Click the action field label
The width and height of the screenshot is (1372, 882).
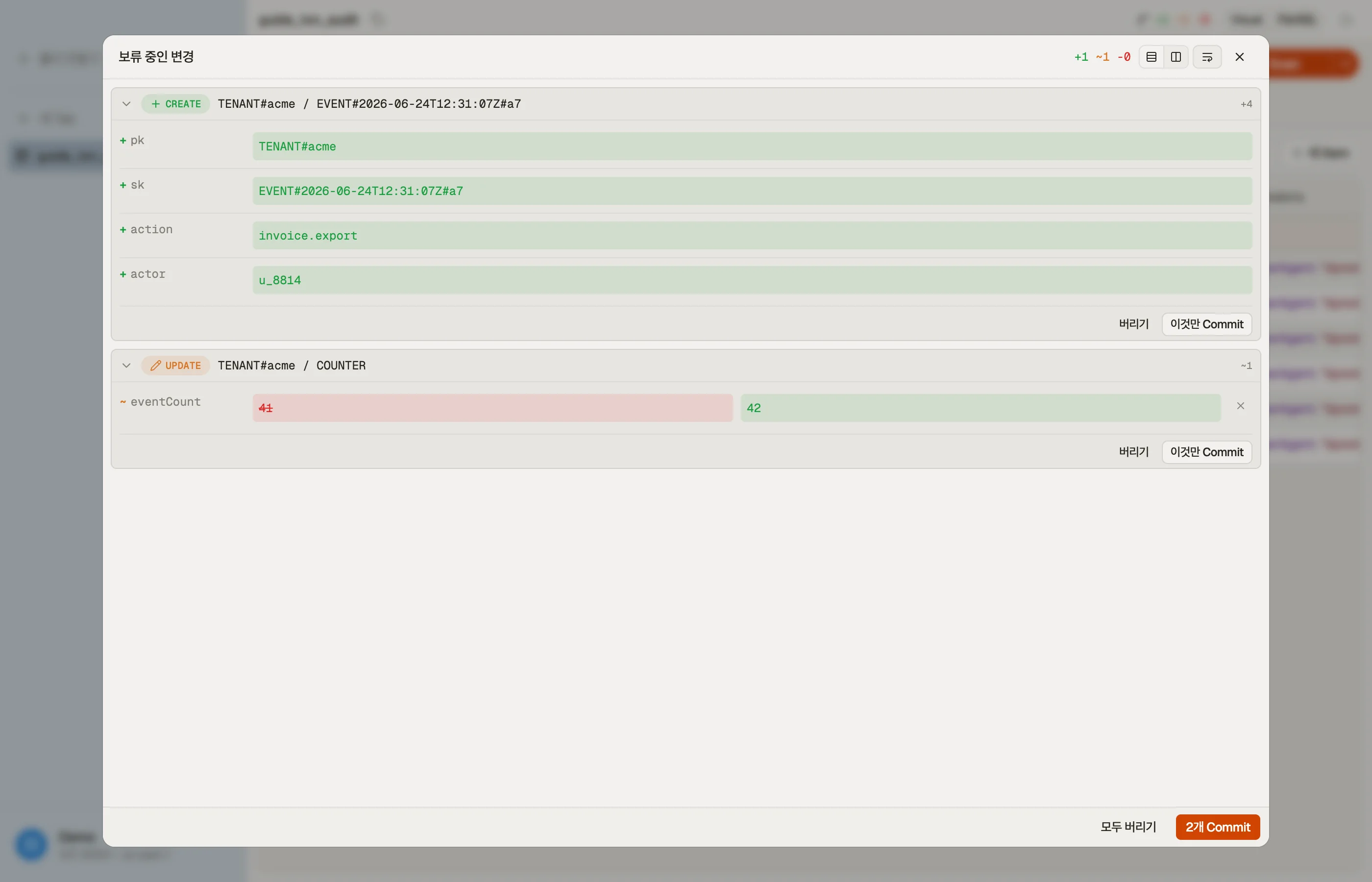pos(151,230)
